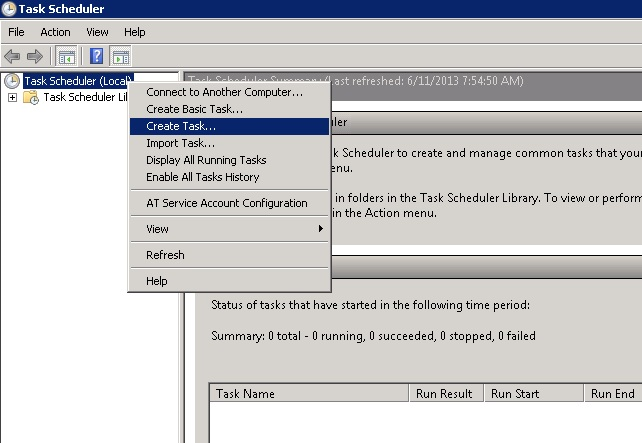Choose Create Basic Task... in context menu
The width and height of the screenshot is (642, 443).
[x=195, y=109]
